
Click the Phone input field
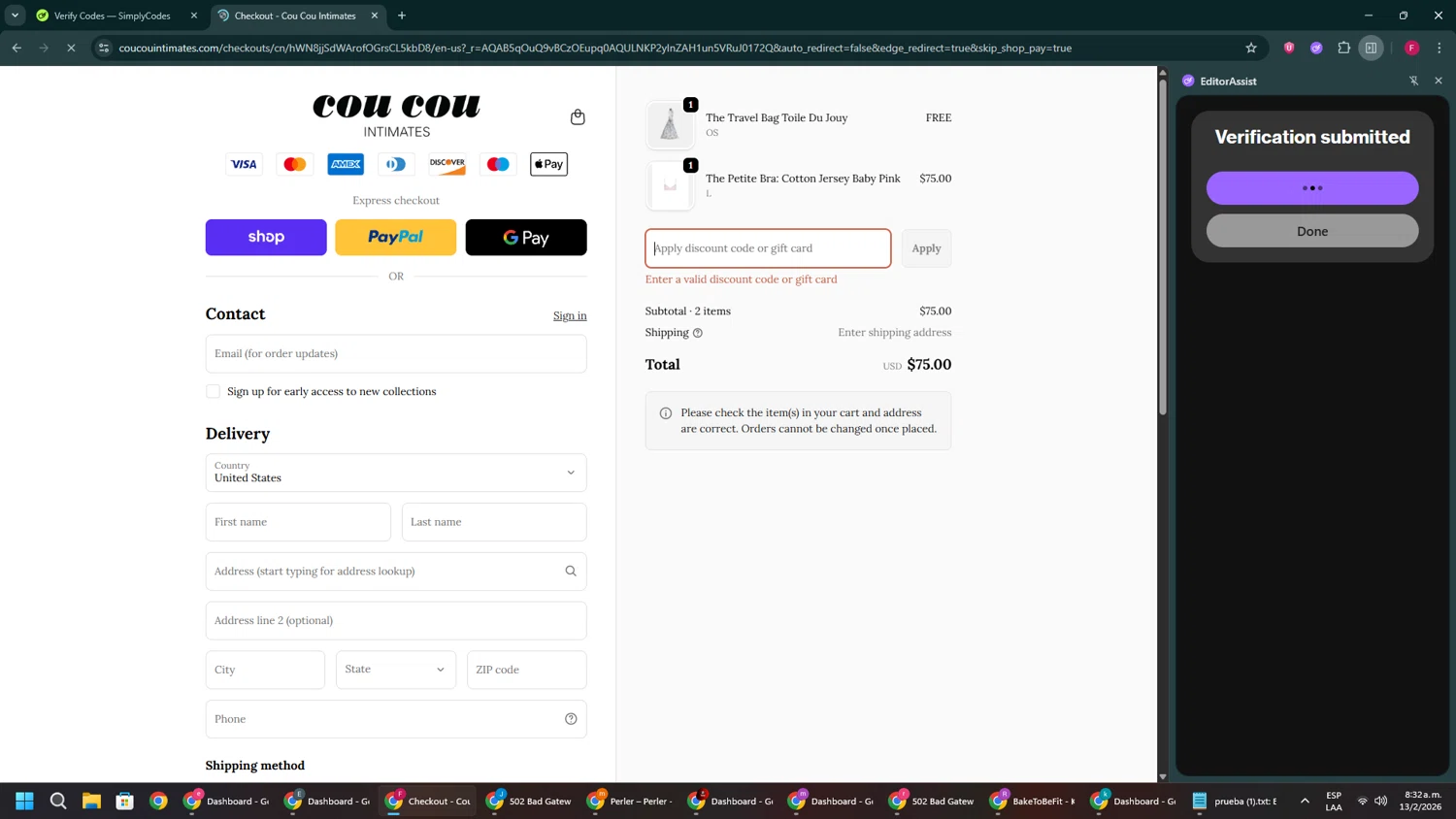coord(396,719)
